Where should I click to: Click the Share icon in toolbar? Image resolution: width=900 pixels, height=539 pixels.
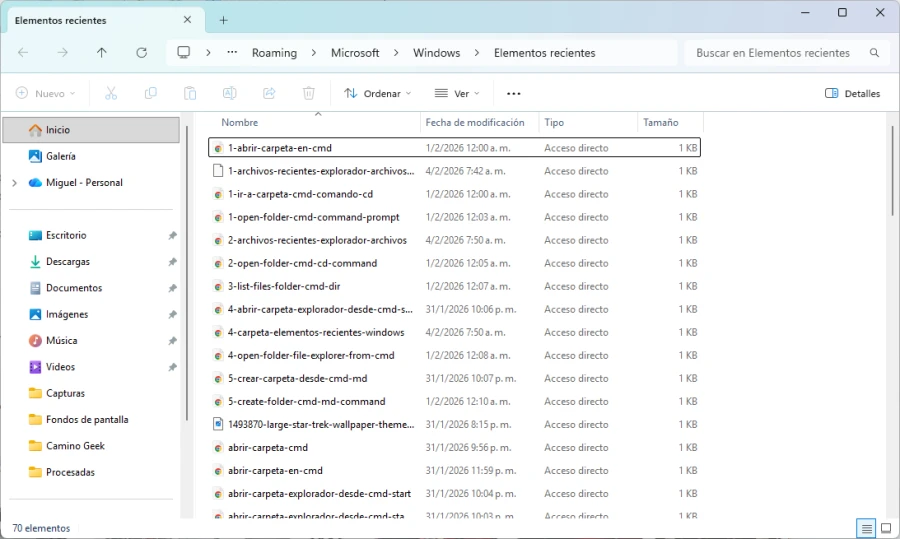(x=269, y=94)
